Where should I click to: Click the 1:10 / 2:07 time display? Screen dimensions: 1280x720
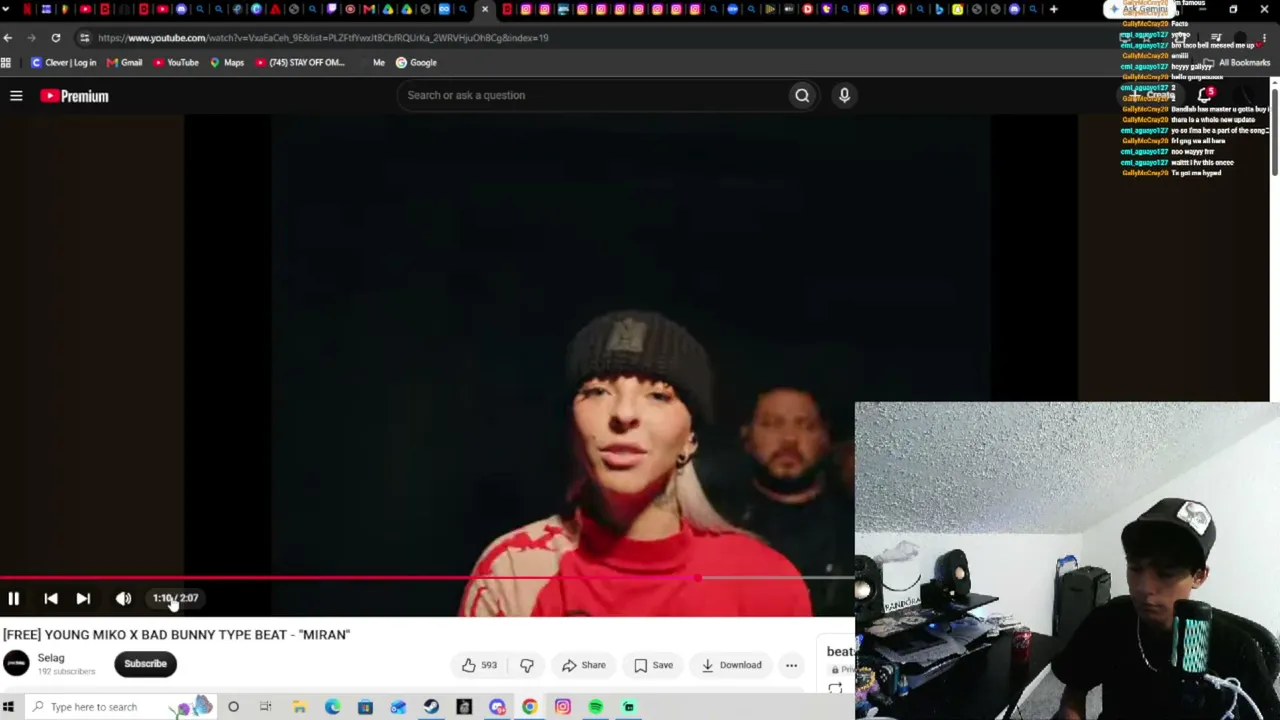[x=175, y=598]
